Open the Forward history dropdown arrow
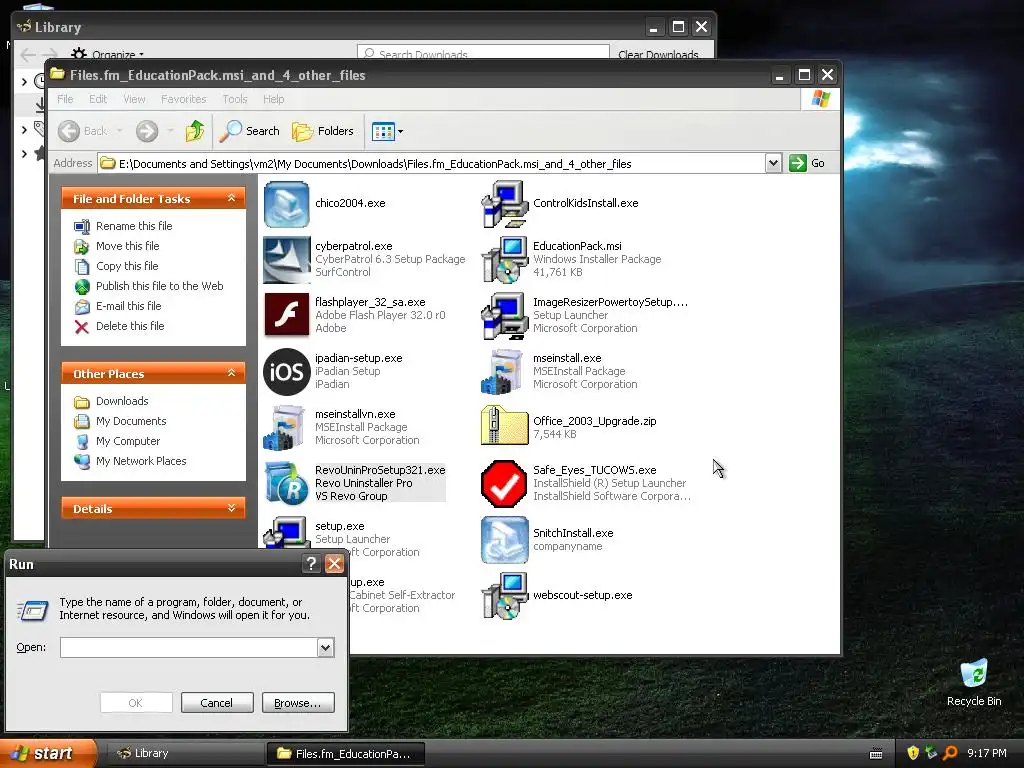The height and width of the screenshot is (768, 1024). pos(170,131)
